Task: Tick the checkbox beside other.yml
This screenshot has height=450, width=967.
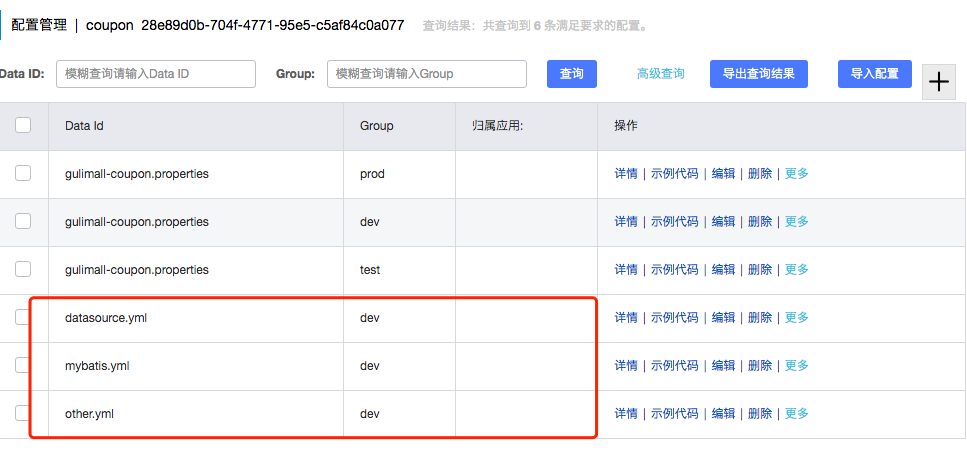Action: [23, 413]
